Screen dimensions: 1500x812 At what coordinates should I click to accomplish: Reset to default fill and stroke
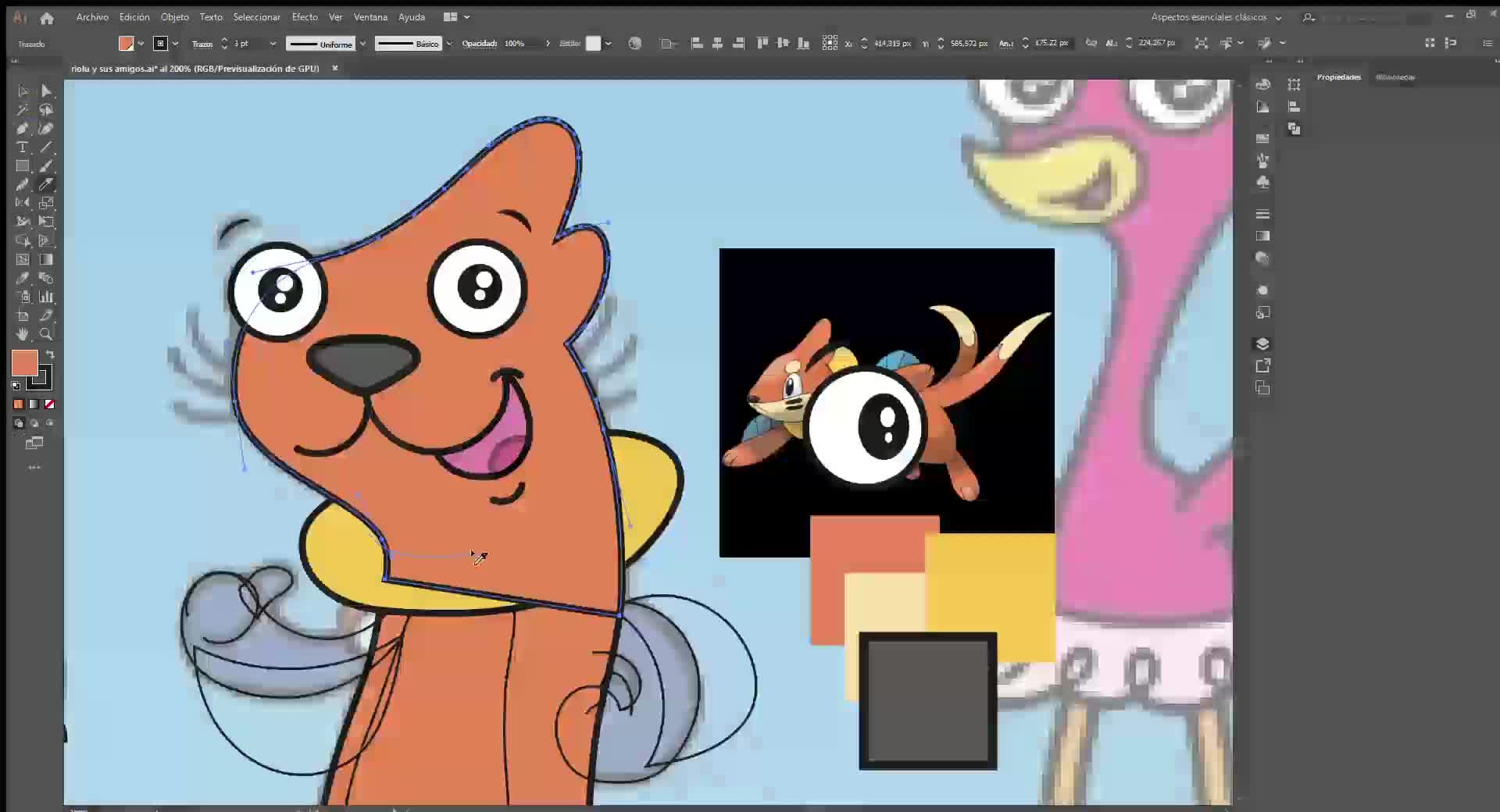point(16,386)
